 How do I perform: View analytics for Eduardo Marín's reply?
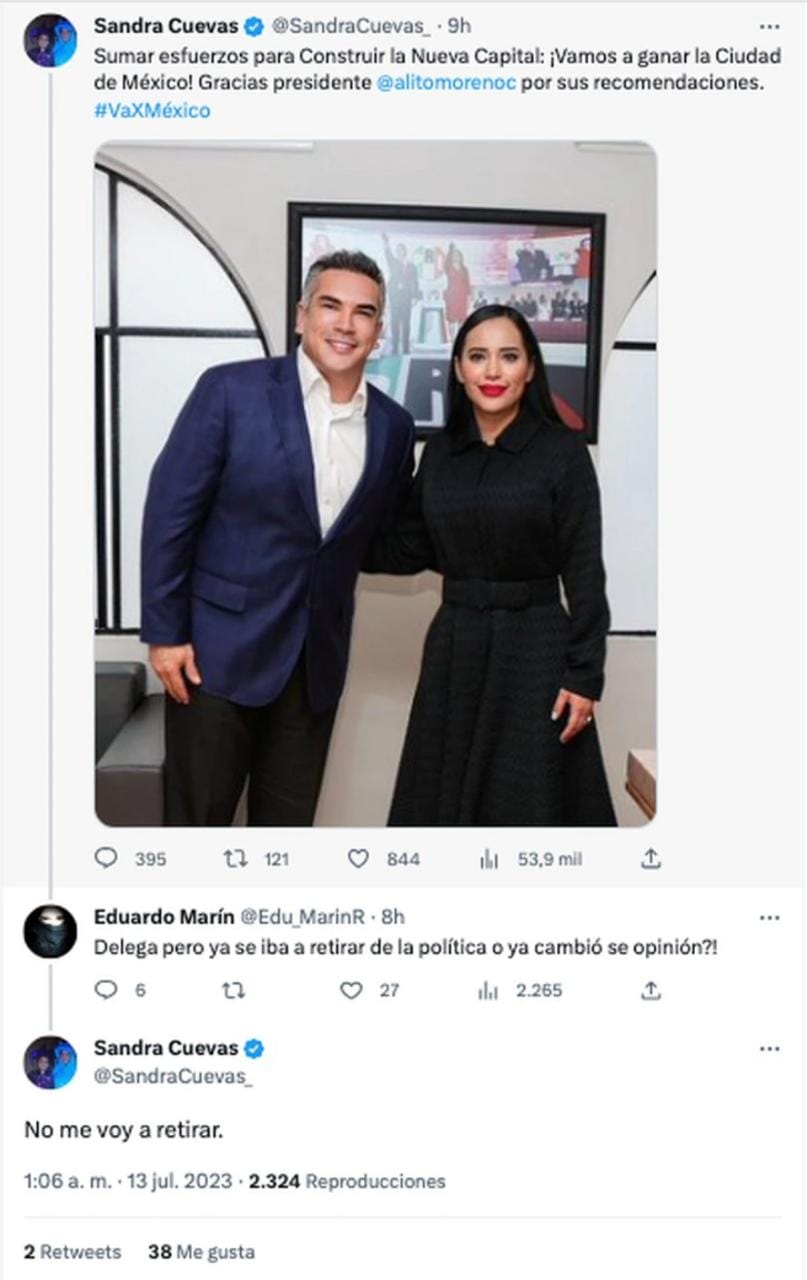click(489, 990)
